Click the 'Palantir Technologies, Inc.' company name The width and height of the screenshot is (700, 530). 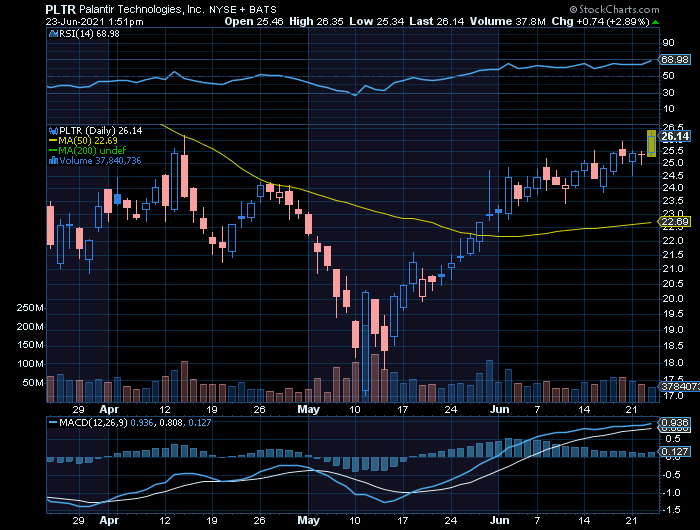pyautogui.click(x=142, y=9)
